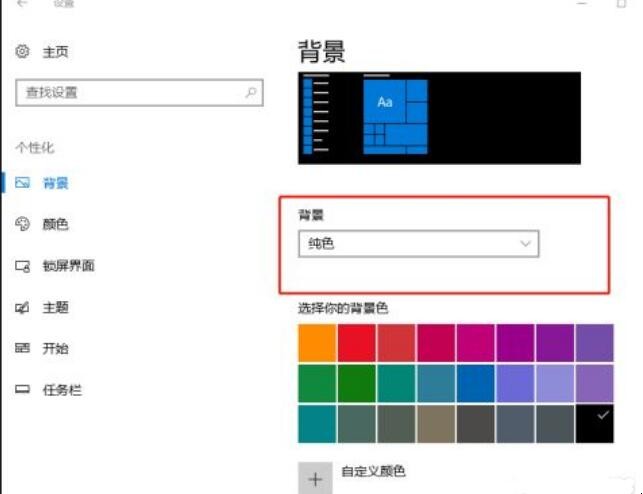Go to the 颜色 settings page
643x494 pixels.
[55, 224]
